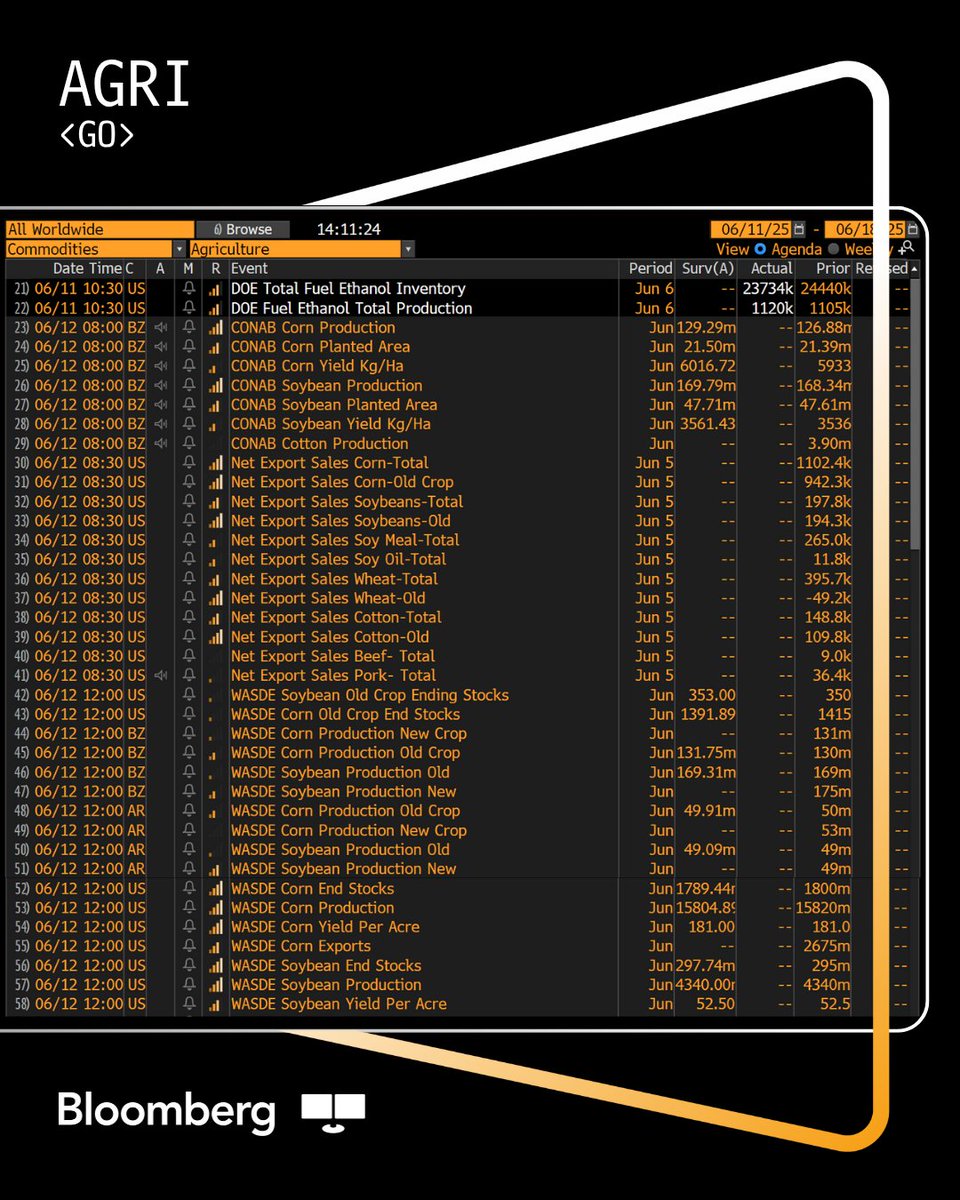960x1200 pixels.
Task: Select the Agenda view radio button
Action: tap(760, 249)
